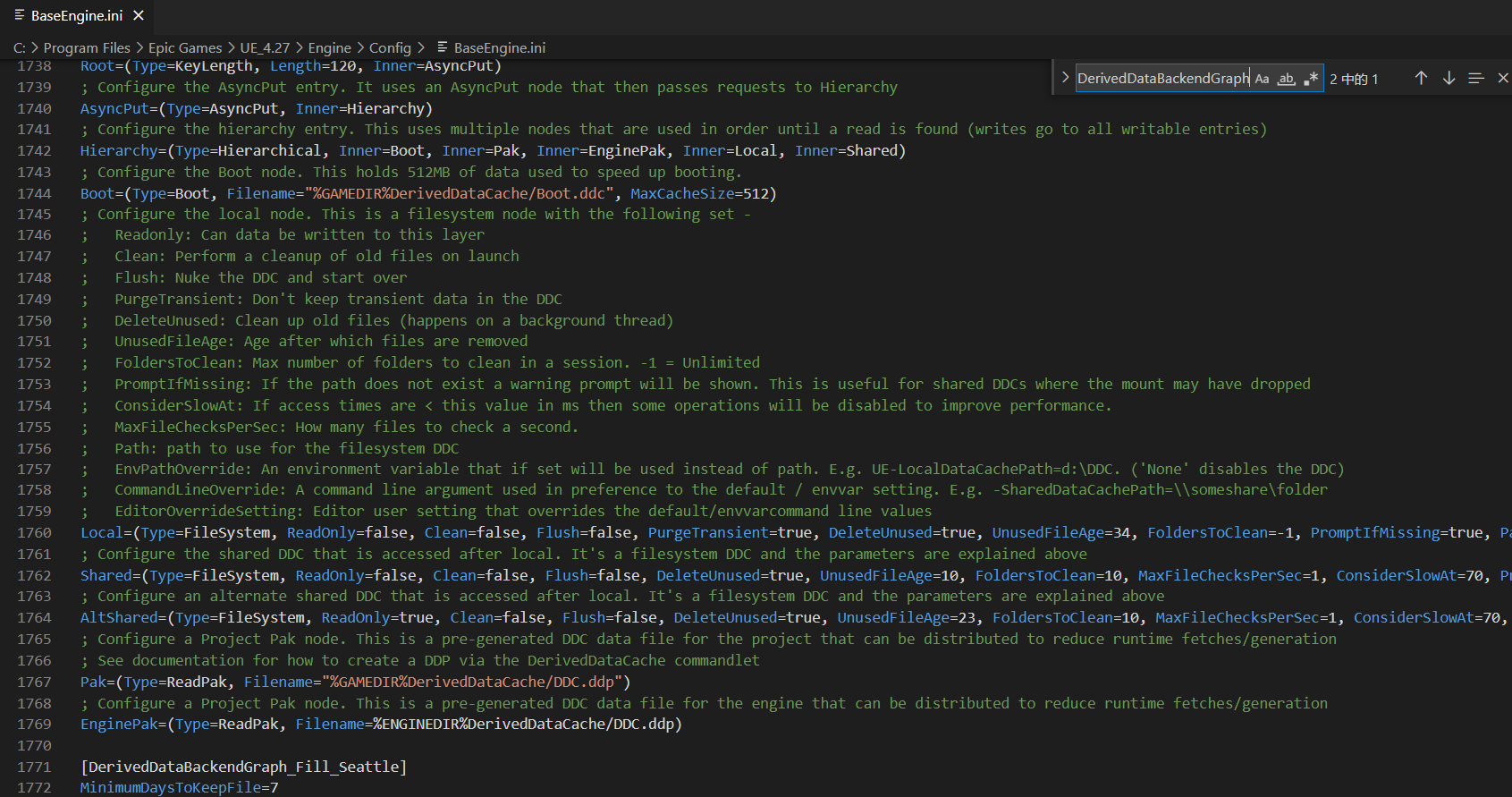
Task: Click the file icon on BaseEngine.ini tab
Action: point(20,15)
